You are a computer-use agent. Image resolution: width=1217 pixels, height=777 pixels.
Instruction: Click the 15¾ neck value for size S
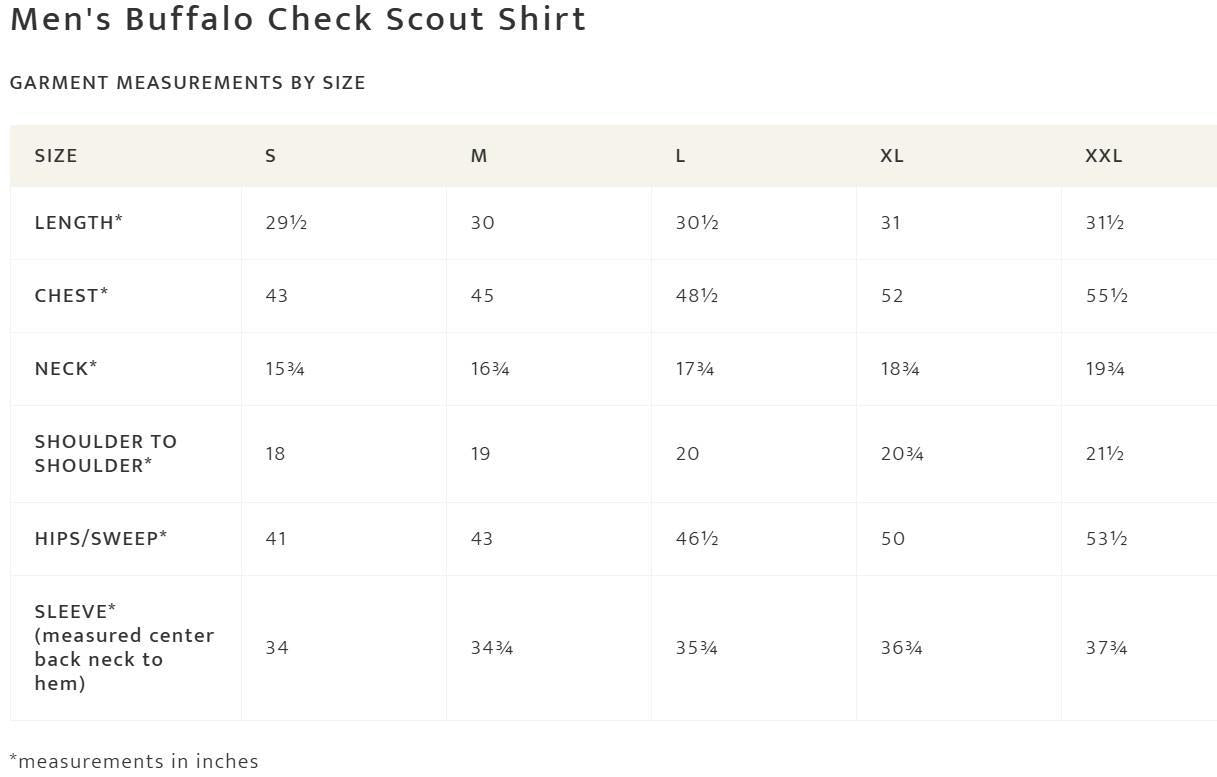pos(285,369)
